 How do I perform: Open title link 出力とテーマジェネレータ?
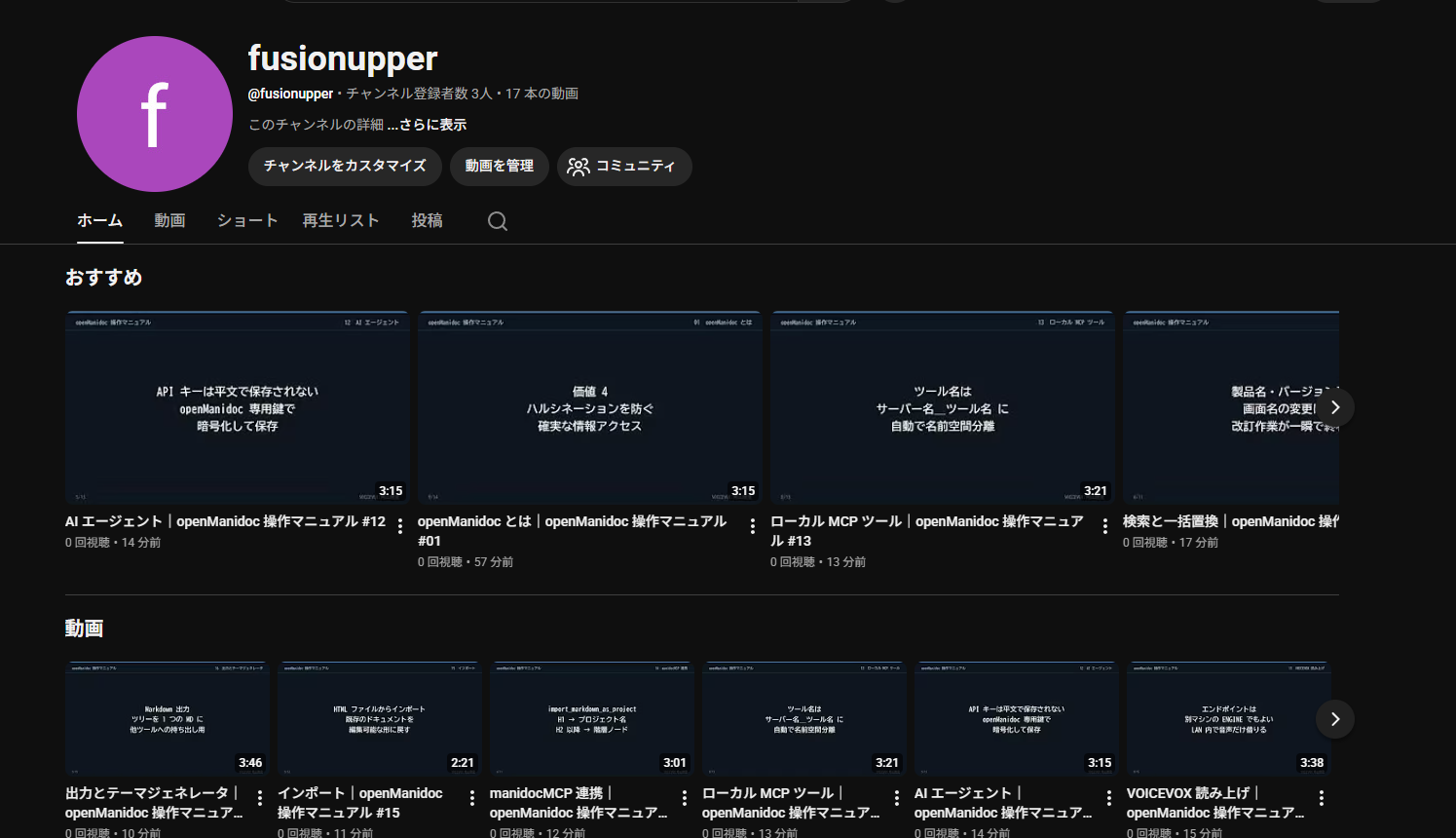[x=154, y=803]
